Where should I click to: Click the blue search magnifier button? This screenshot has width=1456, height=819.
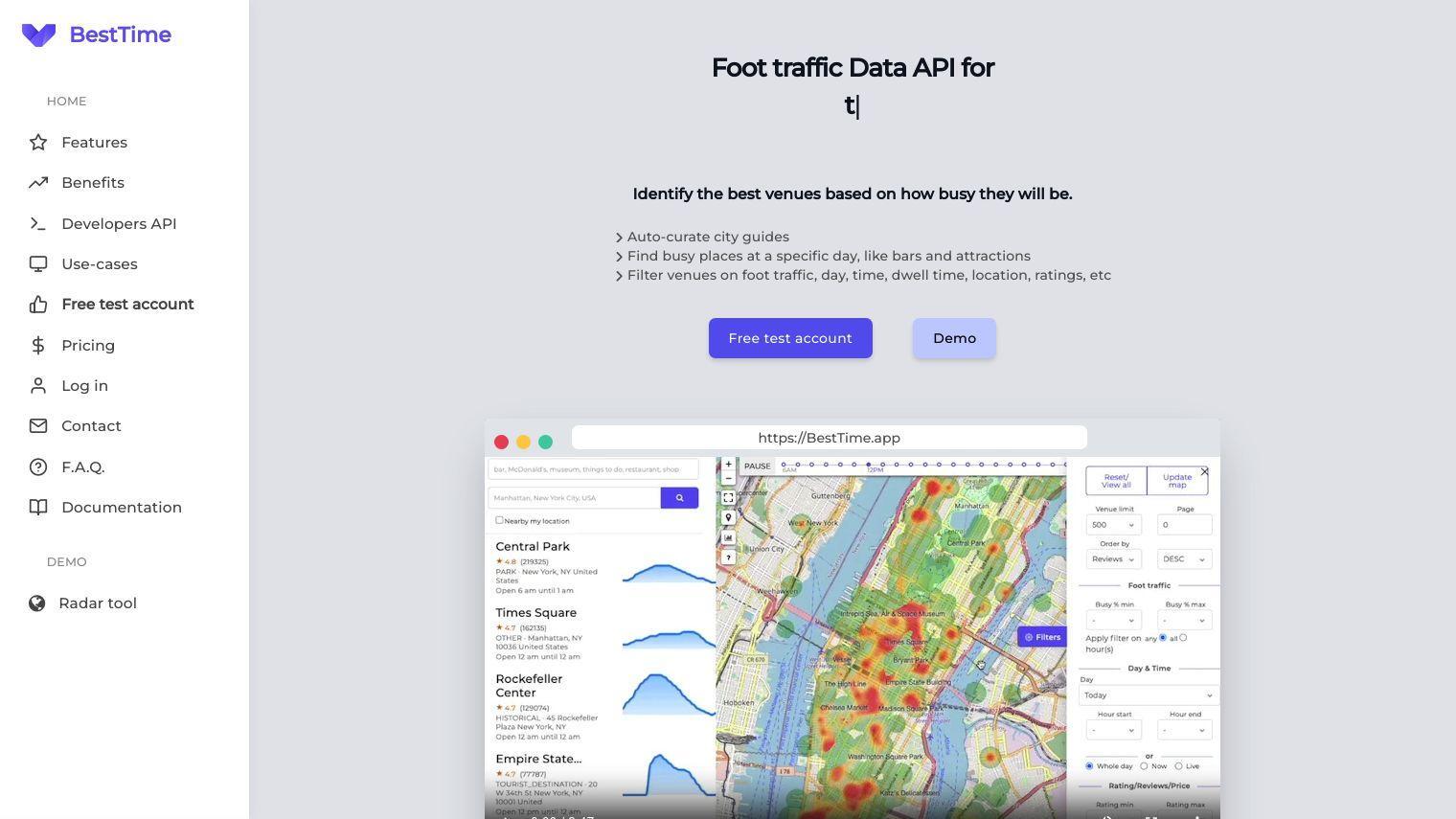679,498
